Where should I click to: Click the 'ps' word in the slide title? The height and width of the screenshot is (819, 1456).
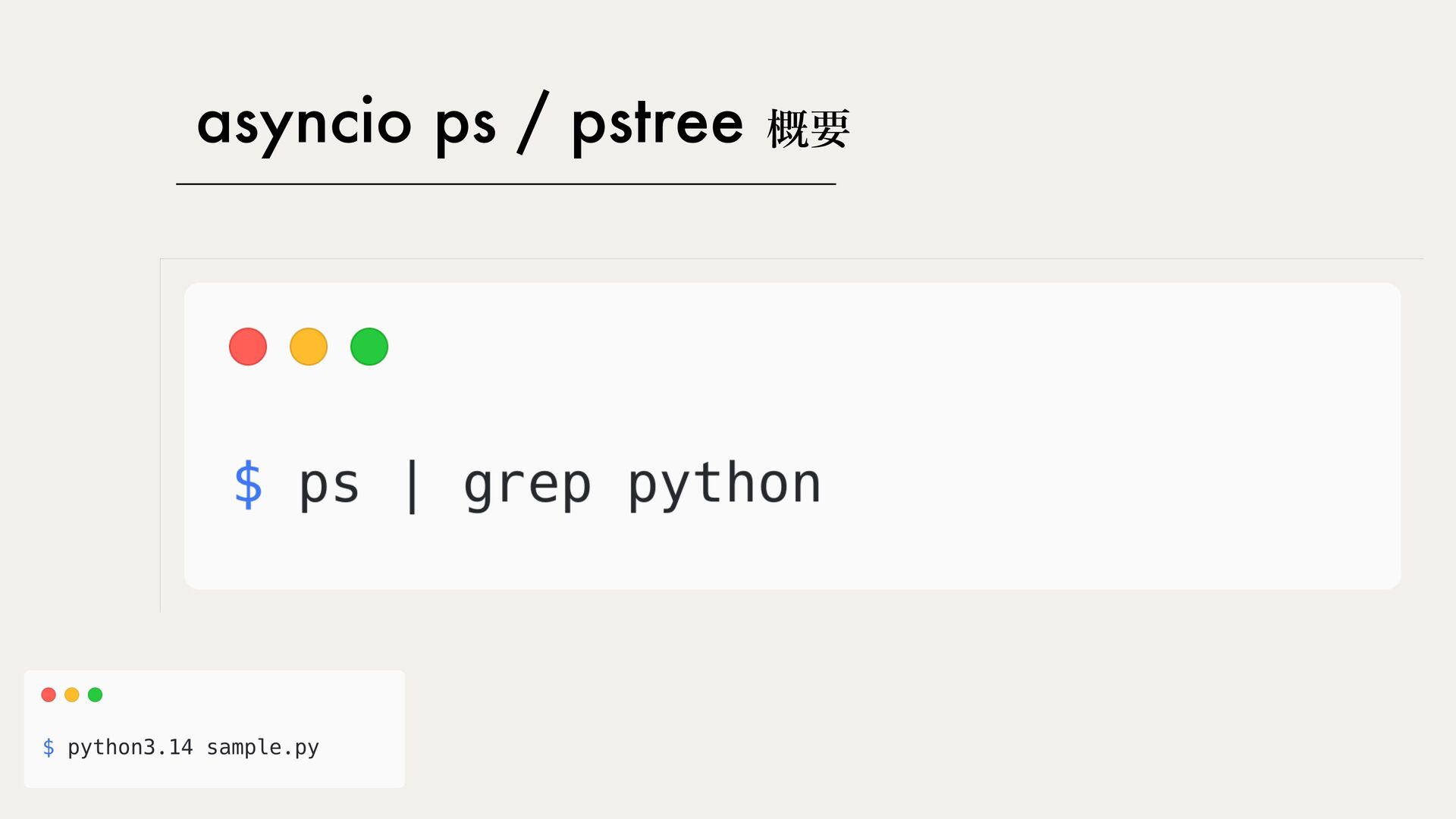click(x=466, y=127)
